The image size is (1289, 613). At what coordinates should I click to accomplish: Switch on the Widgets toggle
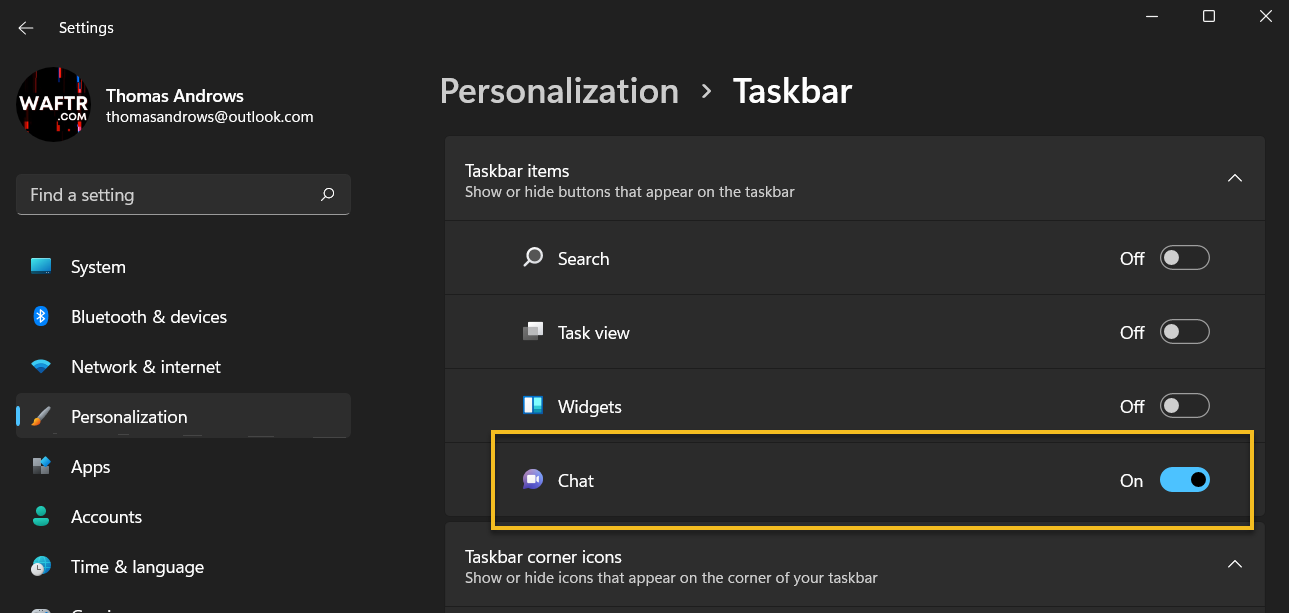[x=1185, y=406]
